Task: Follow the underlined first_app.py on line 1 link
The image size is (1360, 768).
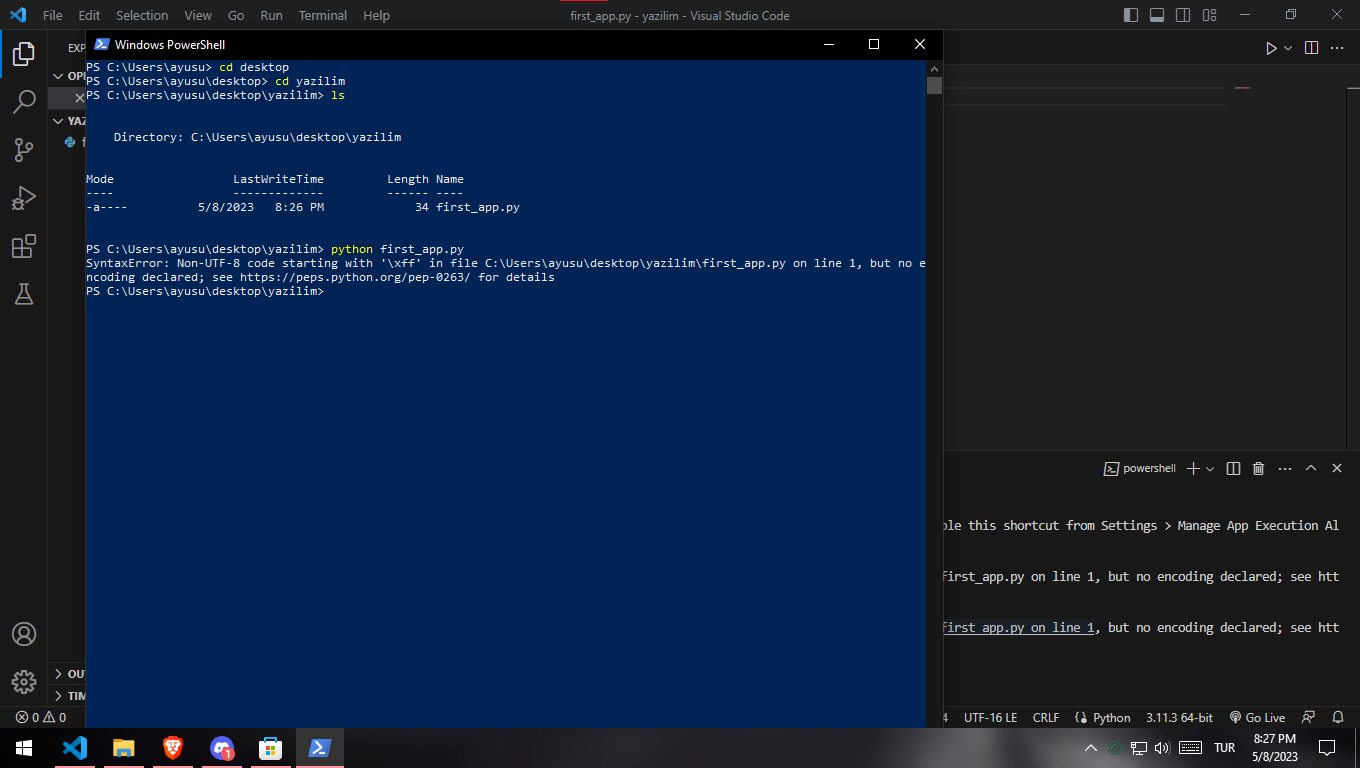Action: (x=1018, y=628)
